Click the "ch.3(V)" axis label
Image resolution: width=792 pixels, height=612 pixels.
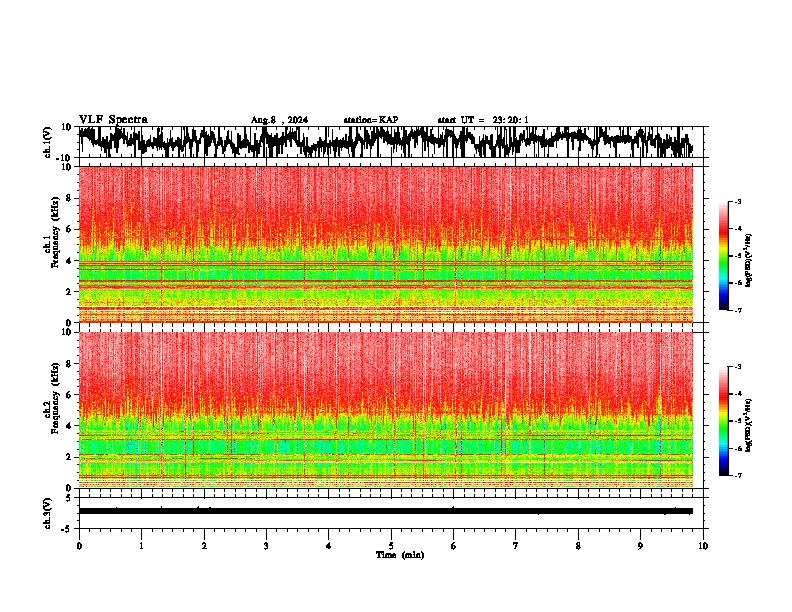(48, 513)
